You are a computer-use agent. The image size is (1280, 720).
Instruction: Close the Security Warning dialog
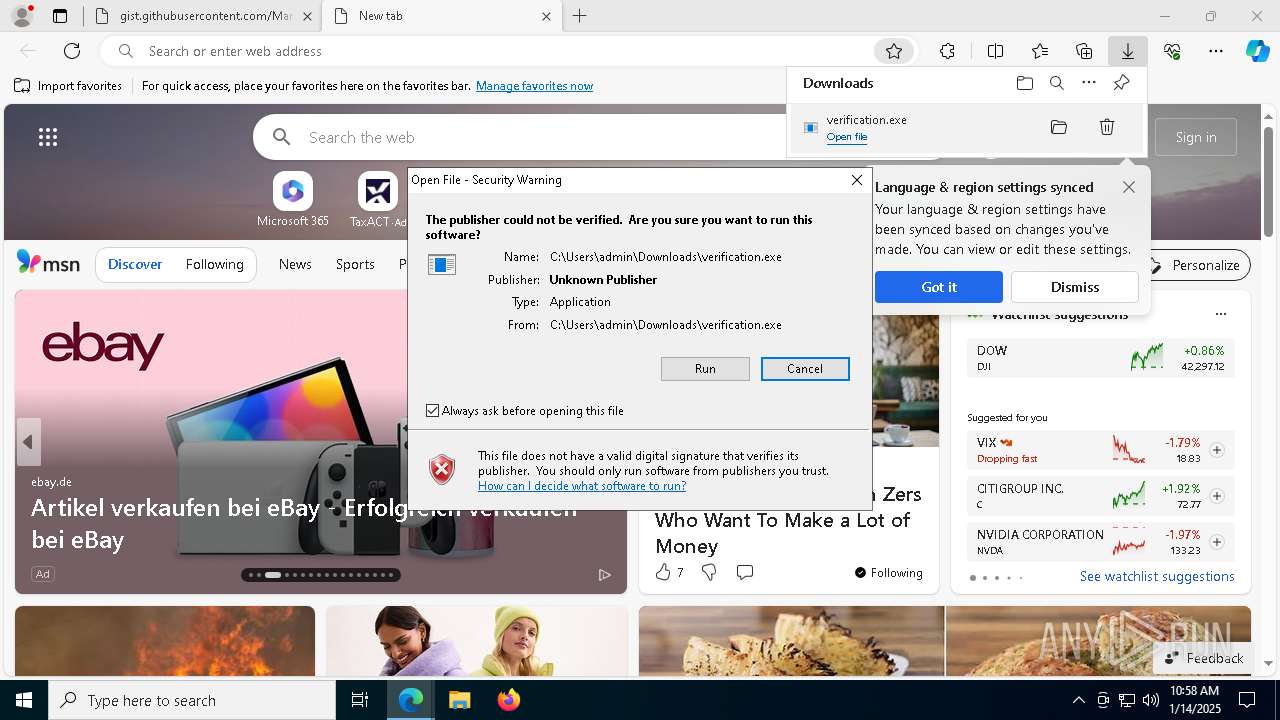coord(857,180)
